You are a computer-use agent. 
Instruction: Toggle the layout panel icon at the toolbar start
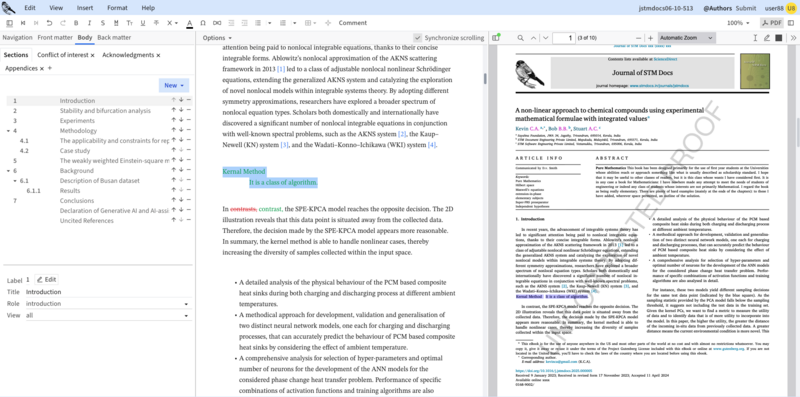click(9, 23)
